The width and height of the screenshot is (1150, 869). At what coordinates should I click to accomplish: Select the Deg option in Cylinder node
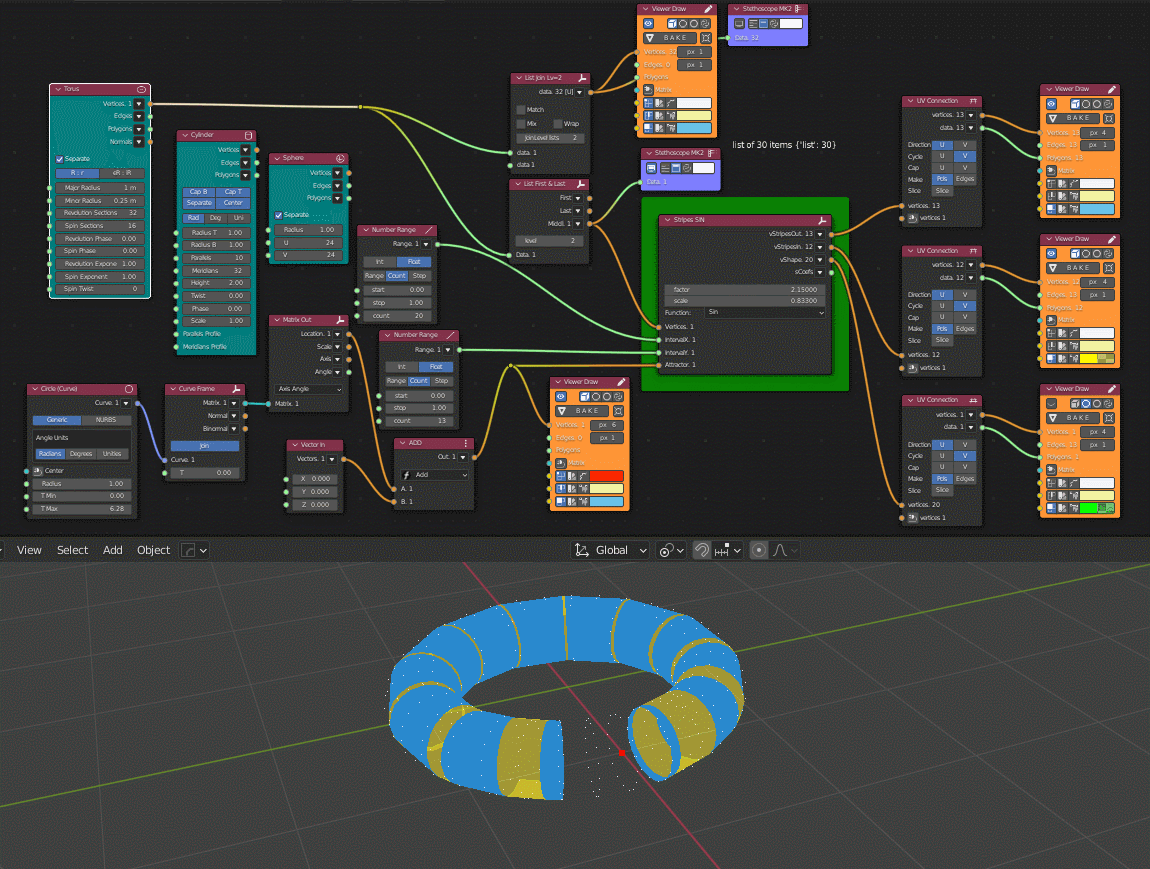coord(215,219)
